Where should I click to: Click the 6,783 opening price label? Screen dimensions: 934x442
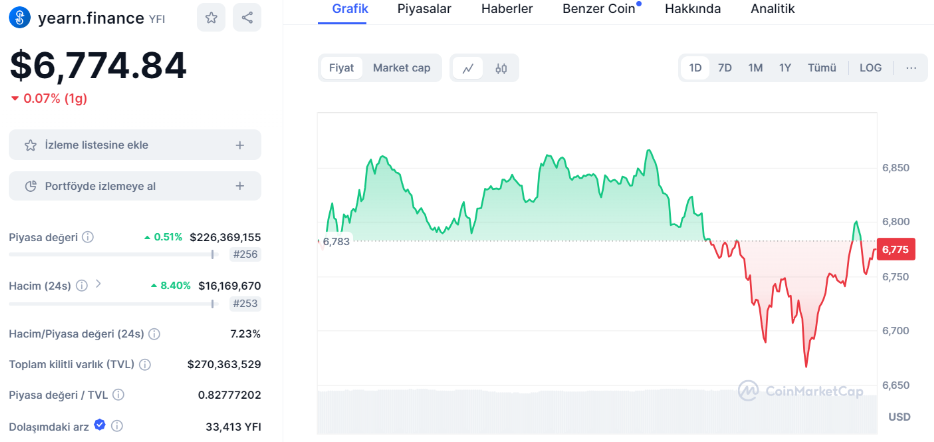[336, 241]
